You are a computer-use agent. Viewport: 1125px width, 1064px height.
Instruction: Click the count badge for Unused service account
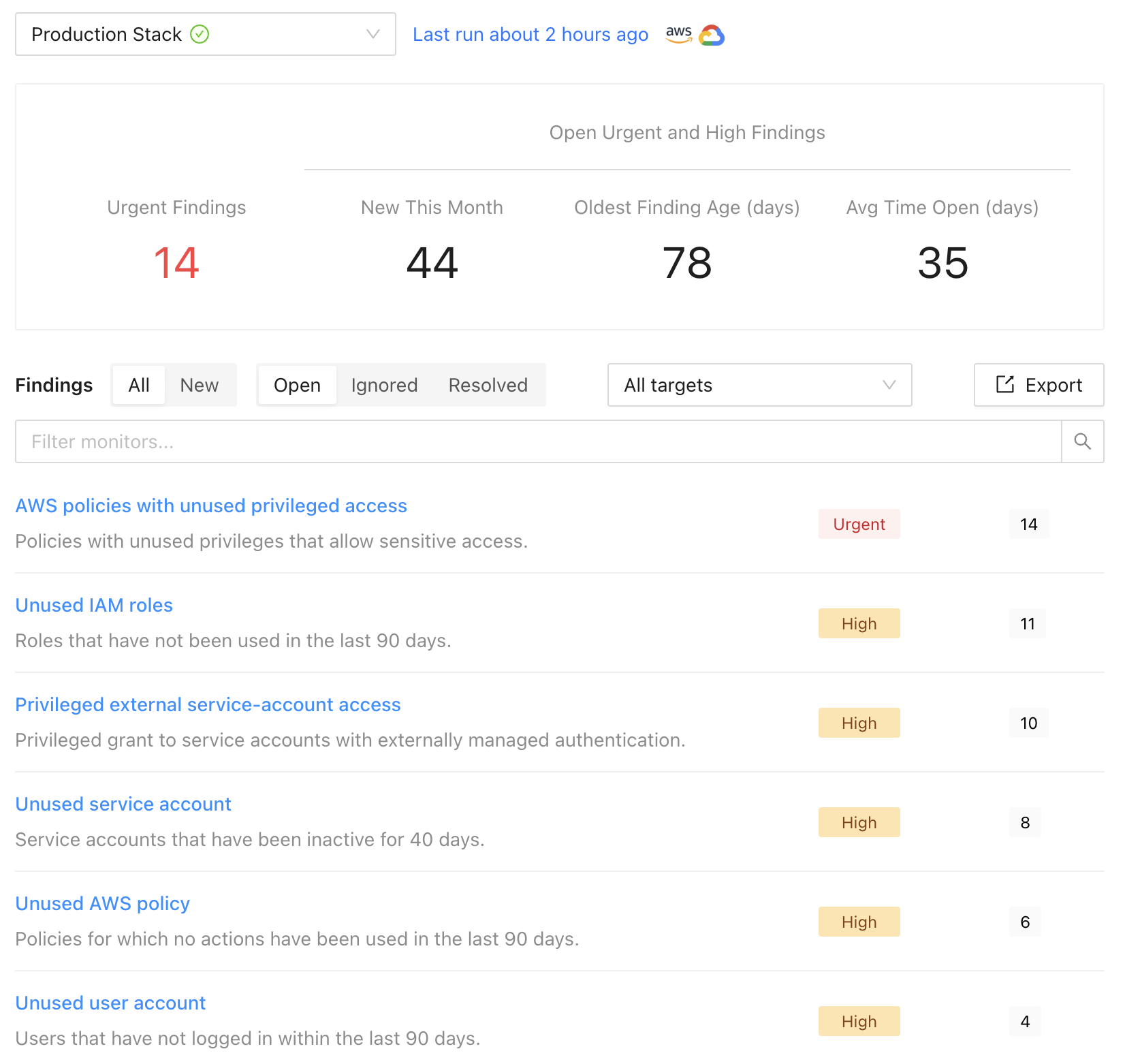coord(1025,822)
